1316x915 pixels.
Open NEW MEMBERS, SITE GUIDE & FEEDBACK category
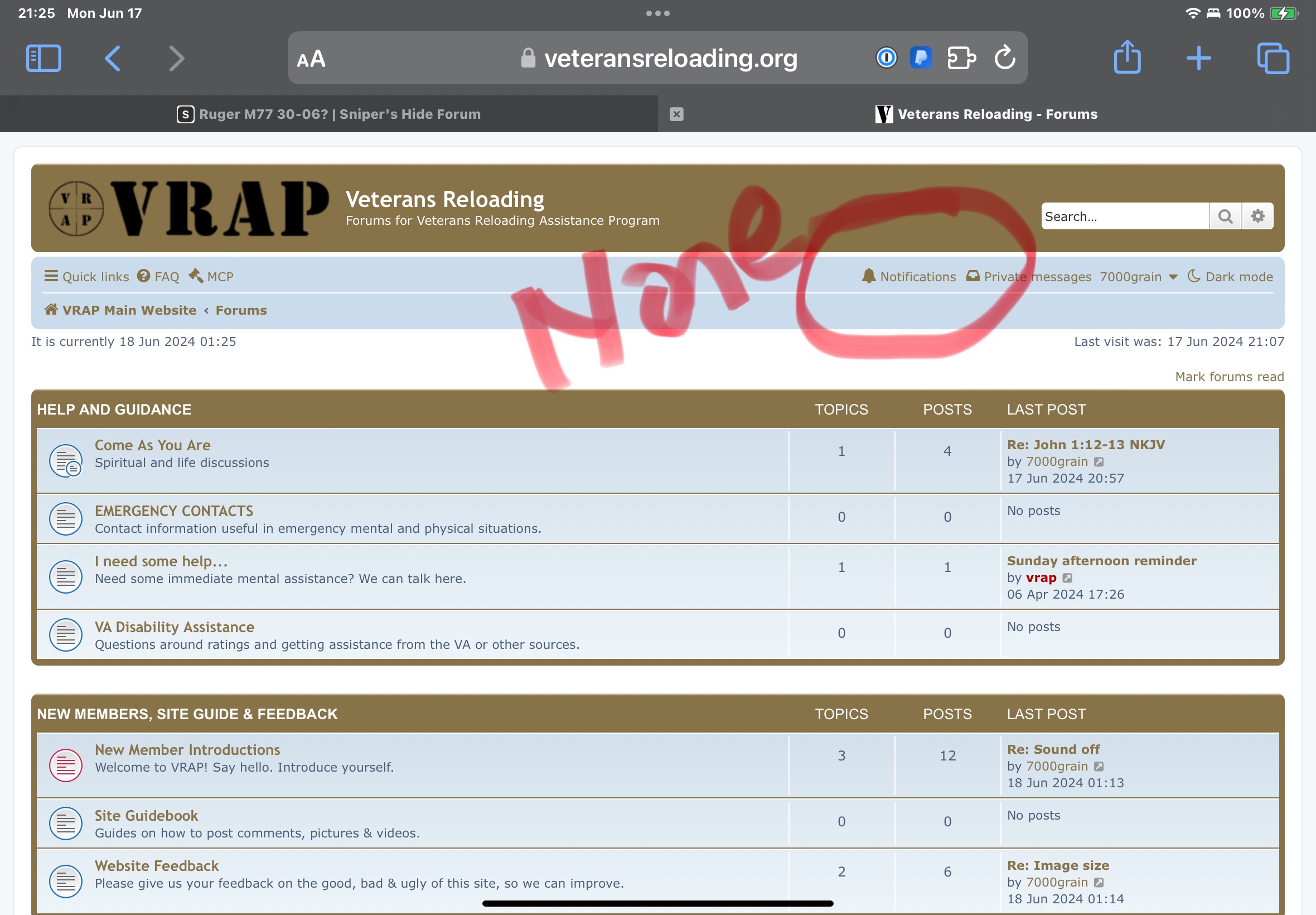(187, 714)
